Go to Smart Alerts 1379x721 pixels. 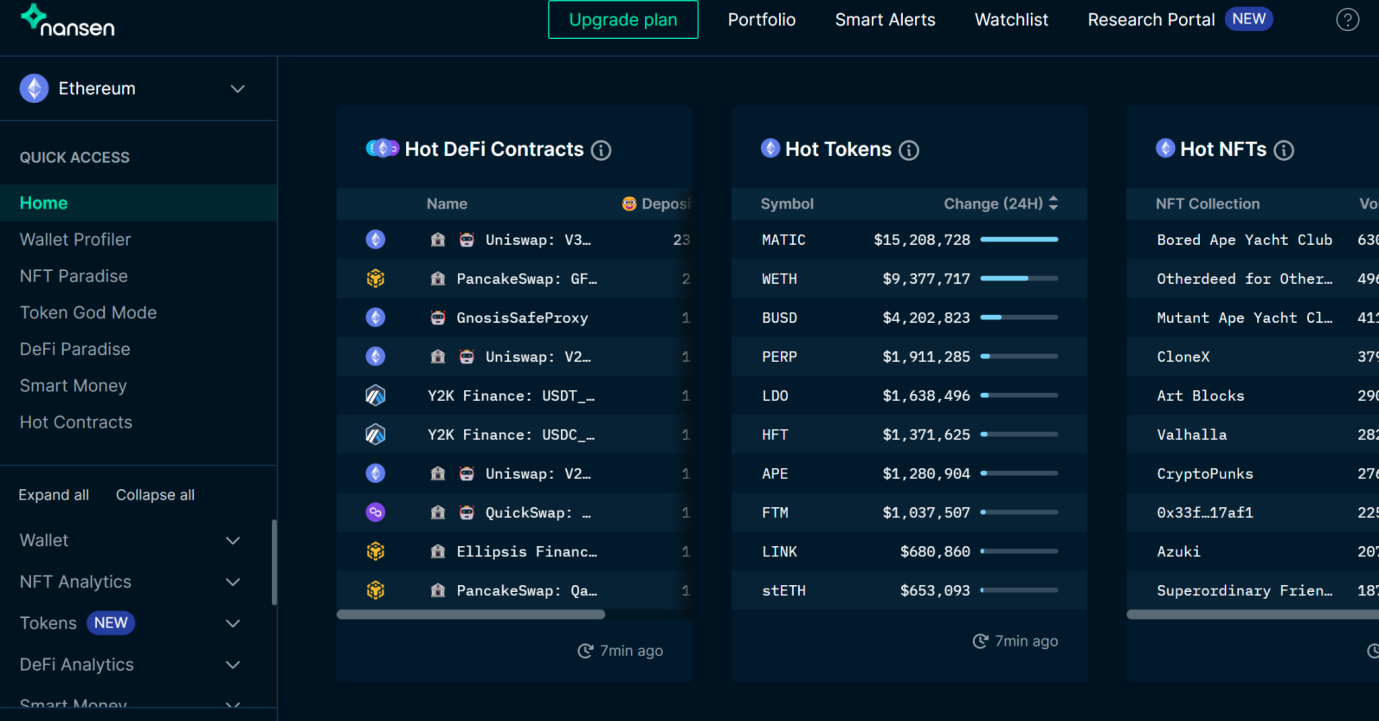[885, 20]
